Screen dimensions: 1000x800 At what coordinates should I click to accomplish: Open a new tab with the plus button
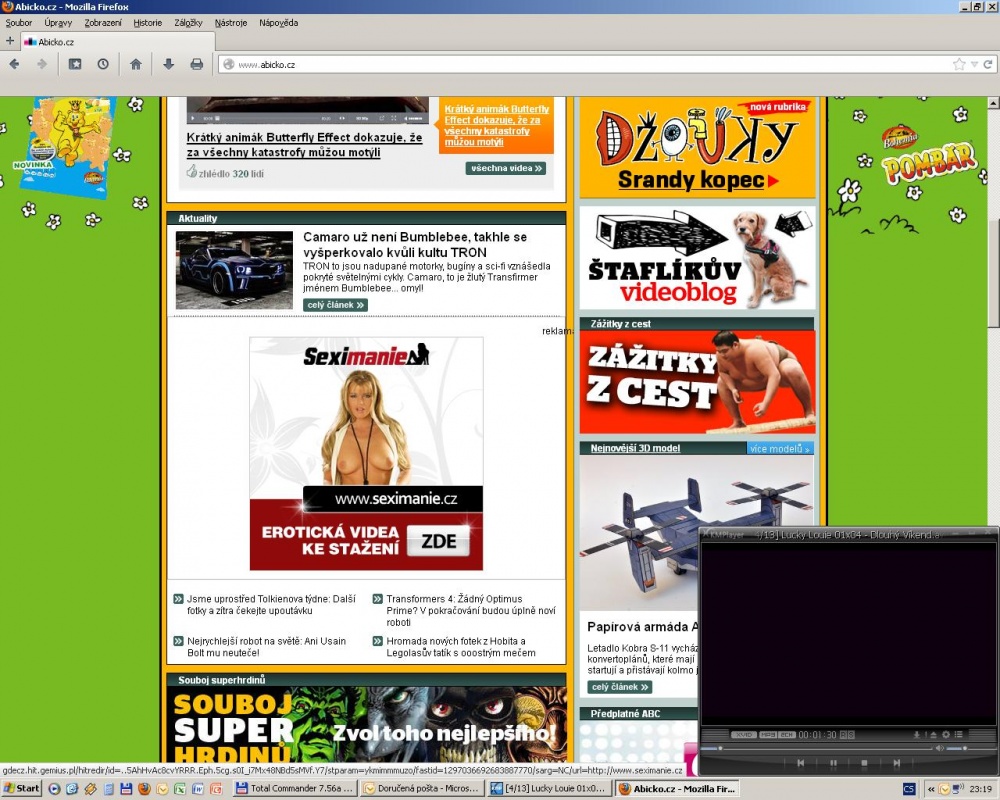click(x=10, y=41)
